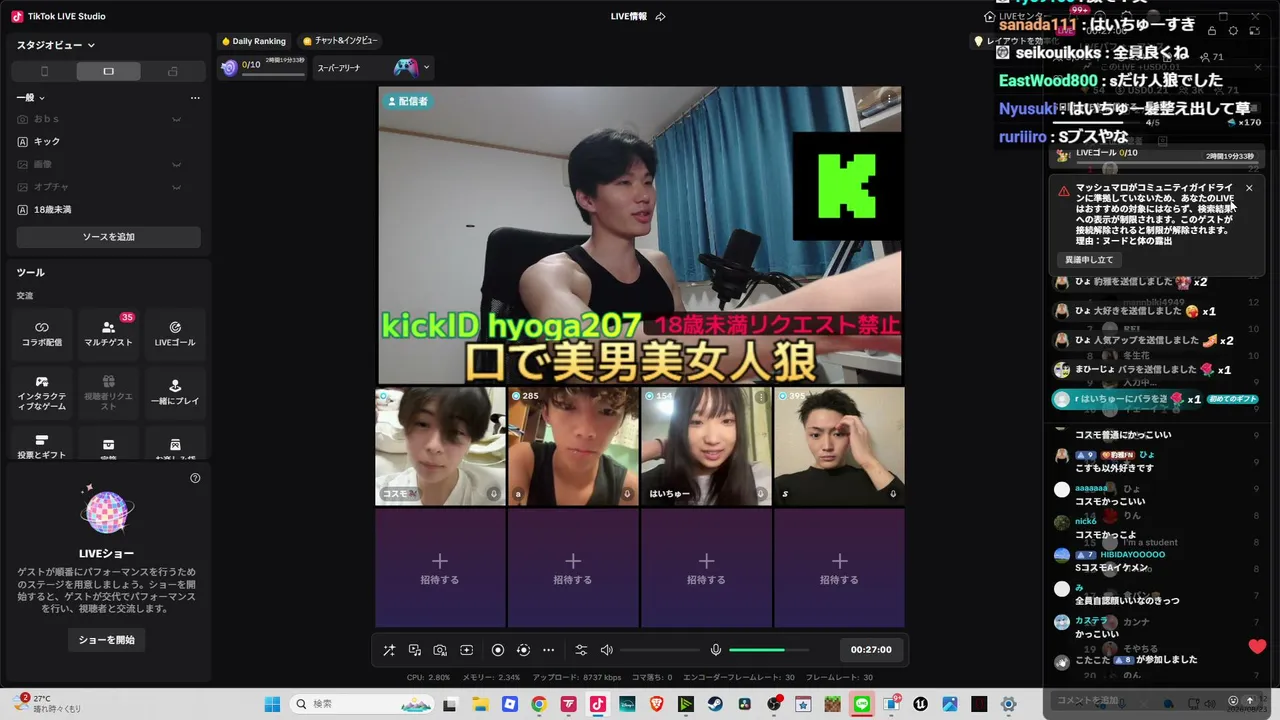Select the はいちゅー guest video tile
This screenshot has width=1280, height=720.
[x=706, y=446]
